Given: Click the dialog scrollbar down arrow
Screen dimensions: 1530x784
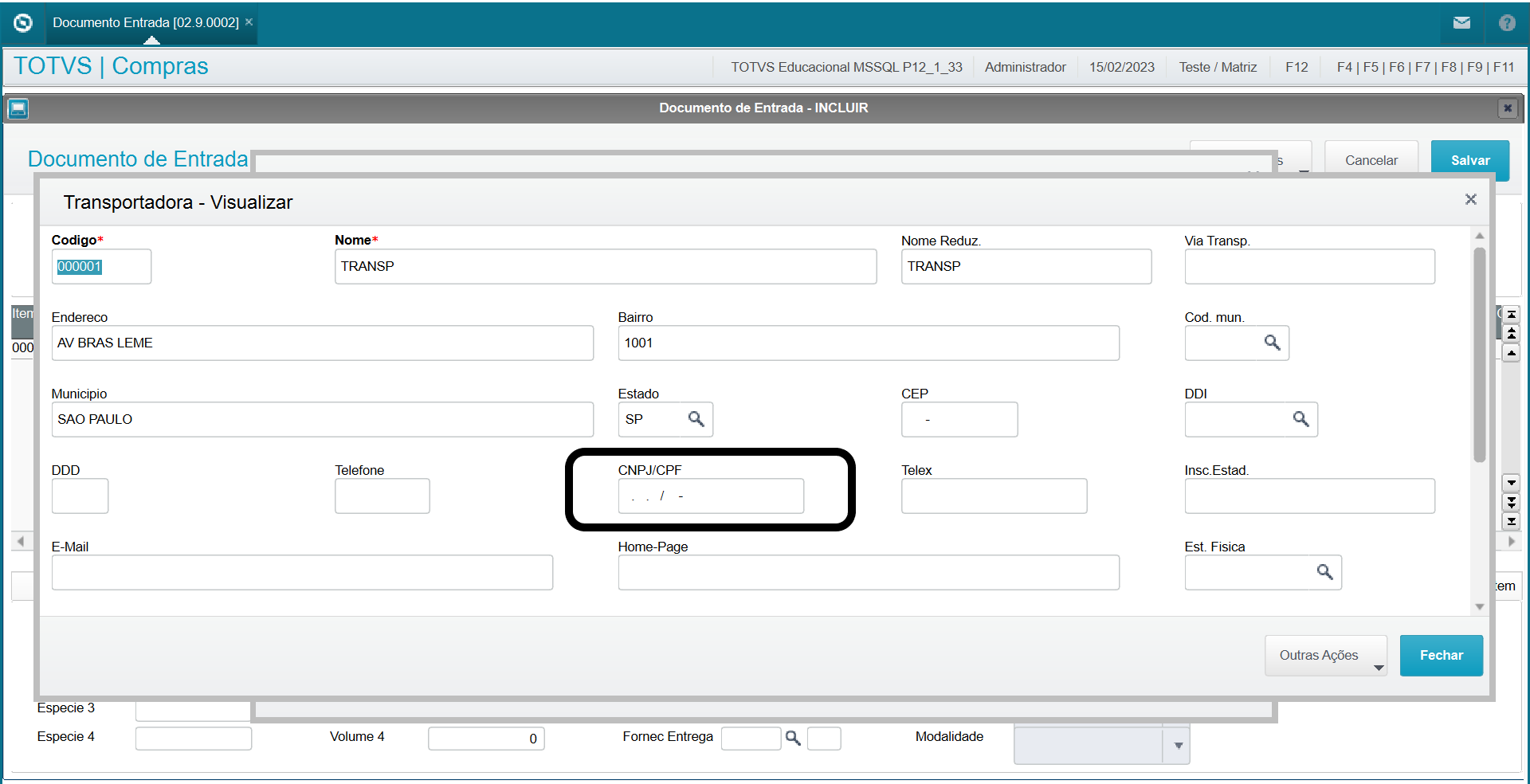Looking at the screenshot, I should [x=1480, y=606].
